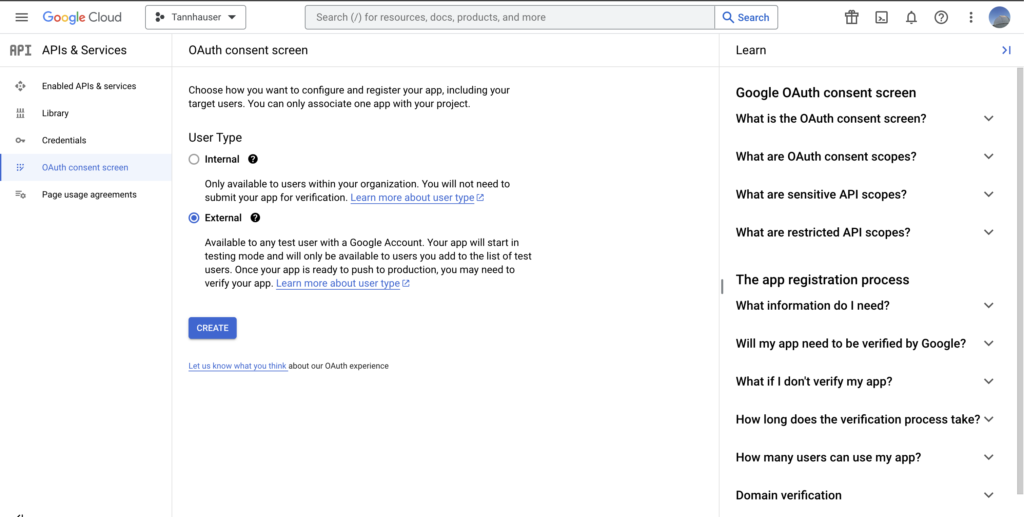Image resolution: width=1024 pixels, height=517 pixels.
Task: Click the user account avatar
Action: (x=999, y=18)
